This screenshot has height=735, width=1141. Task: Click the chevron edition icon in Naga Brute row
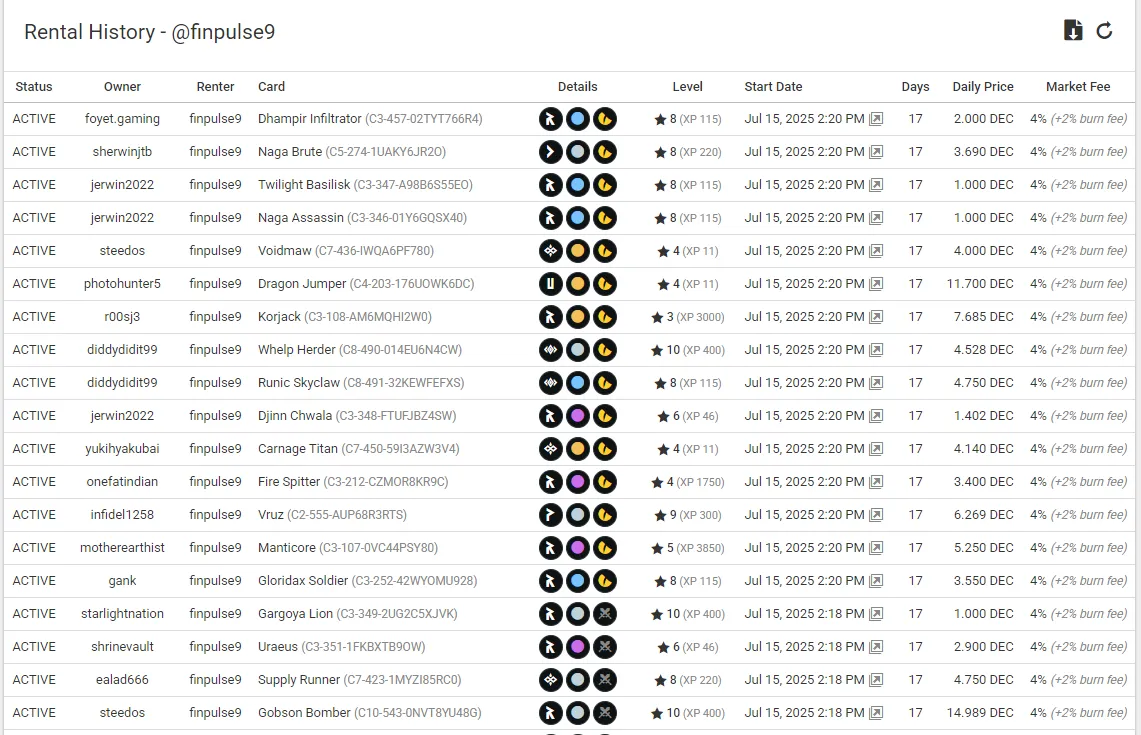coord(551,152)
